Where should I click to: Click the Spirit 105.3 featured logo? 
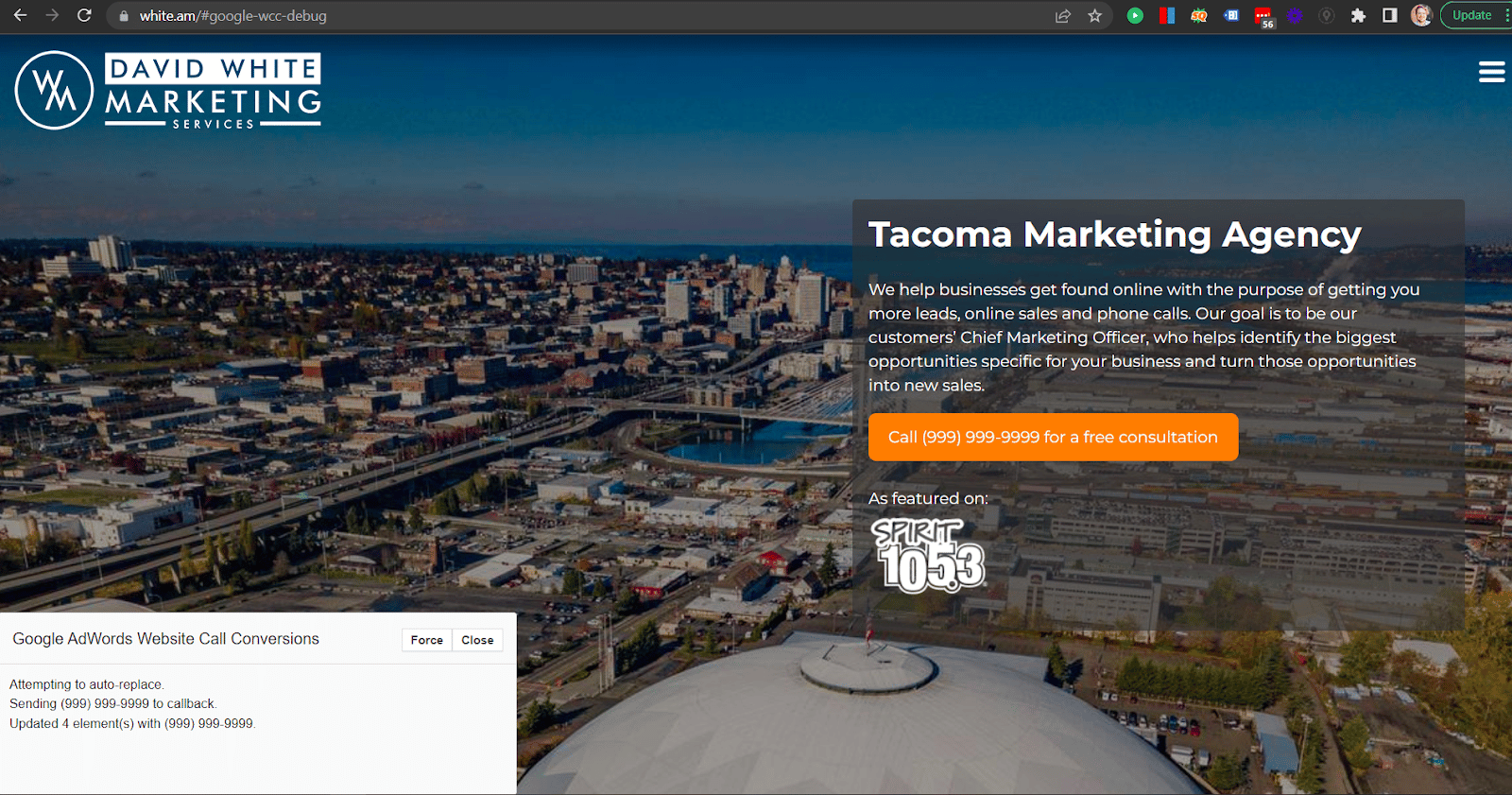[x=927, y=555]
